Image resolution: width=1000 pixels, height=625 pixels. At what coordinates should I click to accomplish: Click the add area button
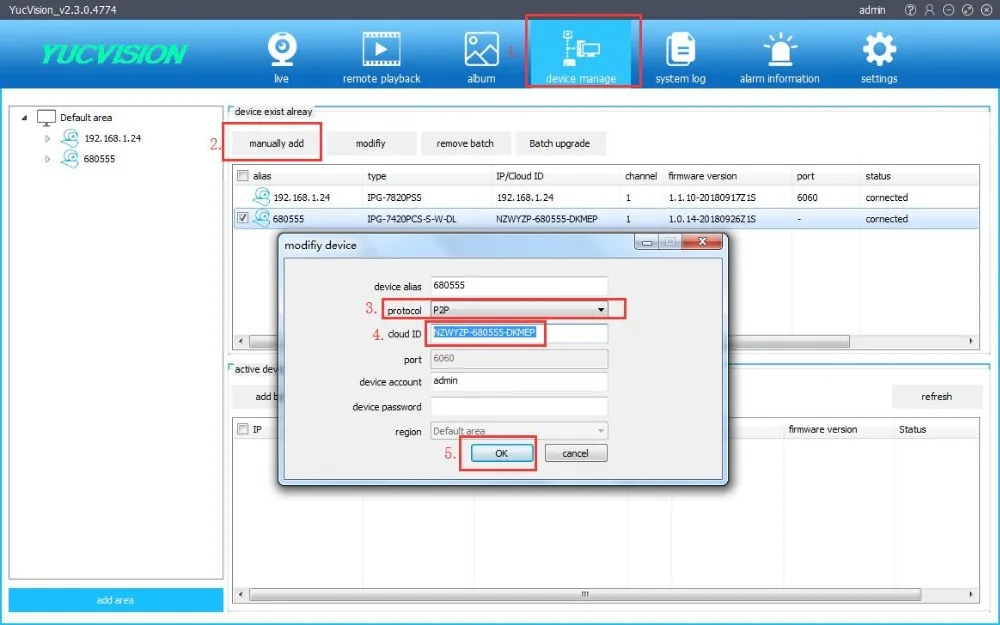click(115, 600)
